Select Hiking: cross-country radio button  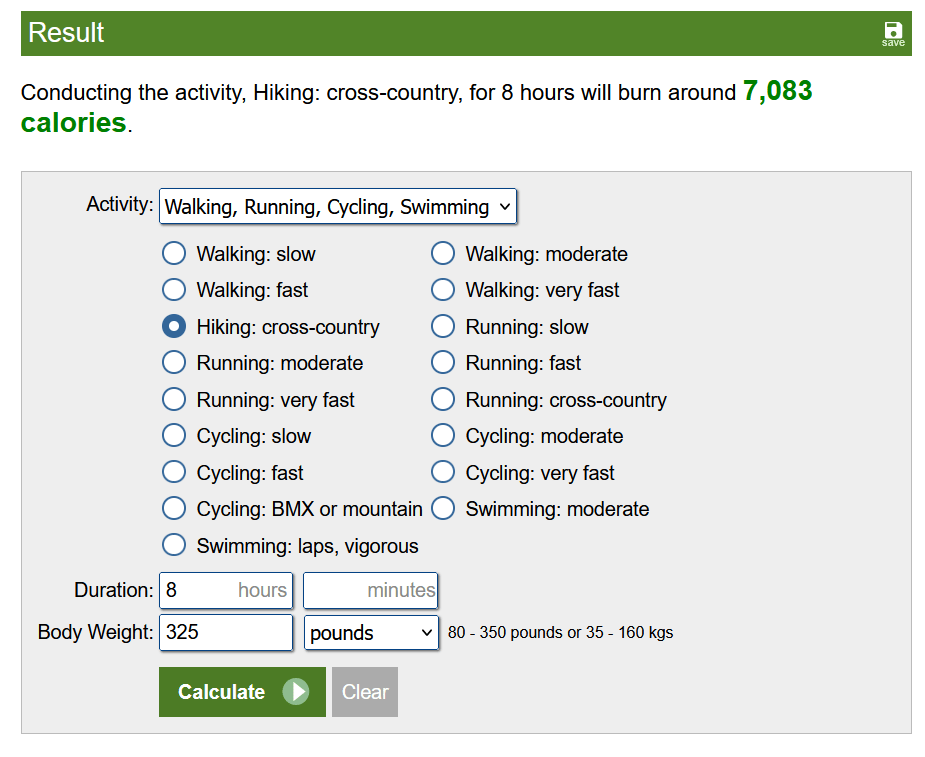174,327
